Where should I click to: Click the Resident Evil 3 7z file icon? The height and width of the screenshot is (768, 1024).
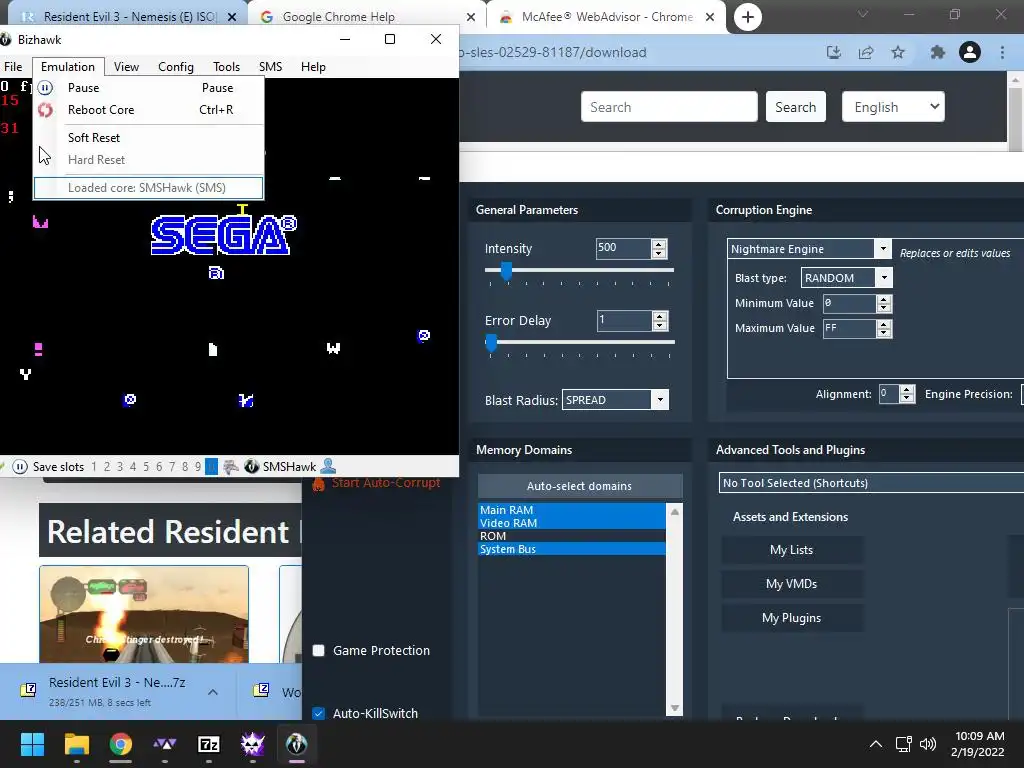(x=28, y=690)
